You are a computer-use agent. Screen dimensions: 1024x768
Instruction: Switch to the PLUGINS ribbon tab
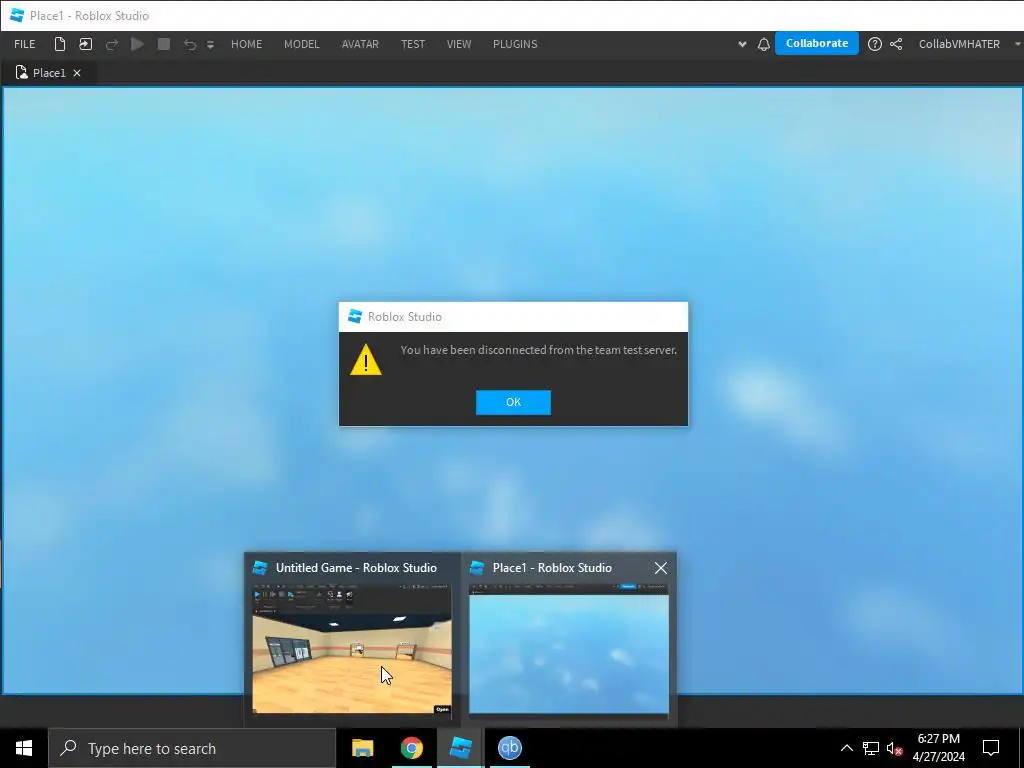pos(515,44)
